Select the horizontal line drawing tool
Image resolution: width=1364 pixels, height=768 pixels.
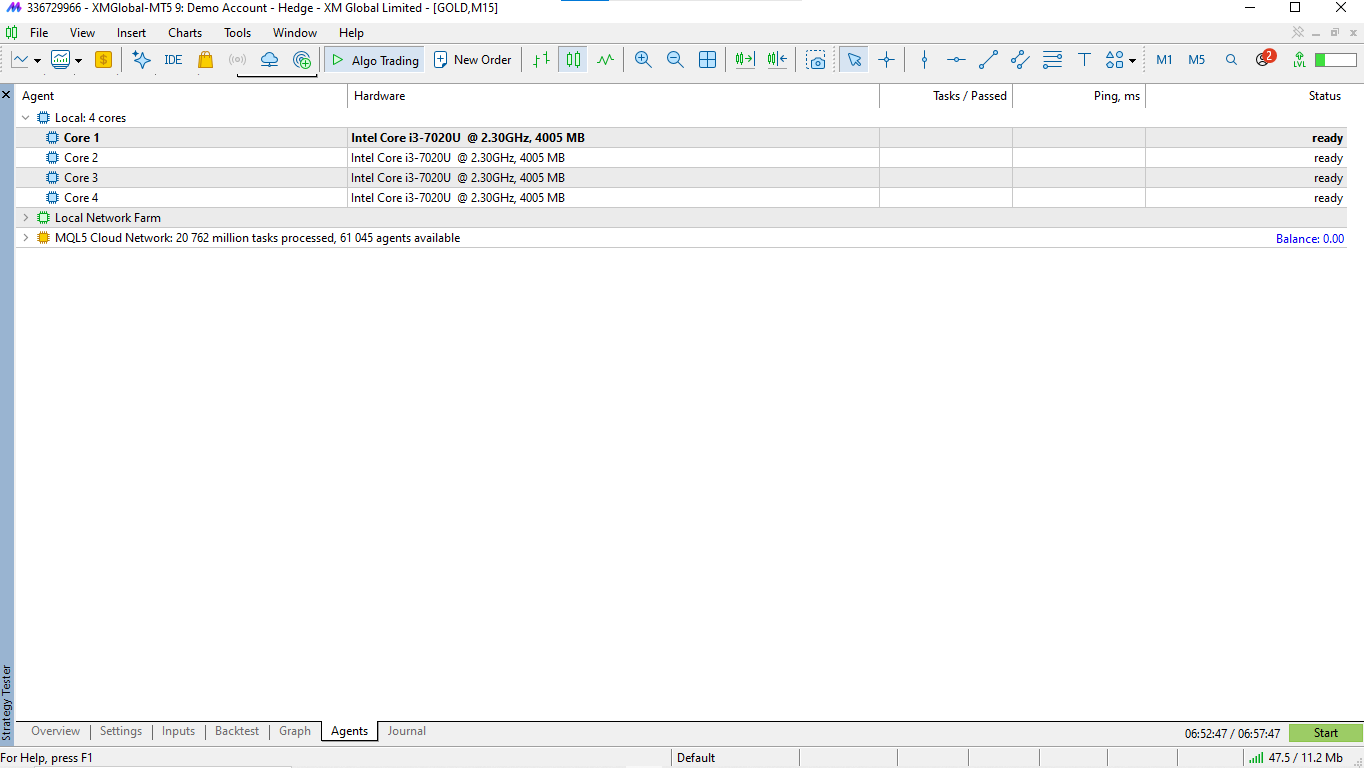956,60
